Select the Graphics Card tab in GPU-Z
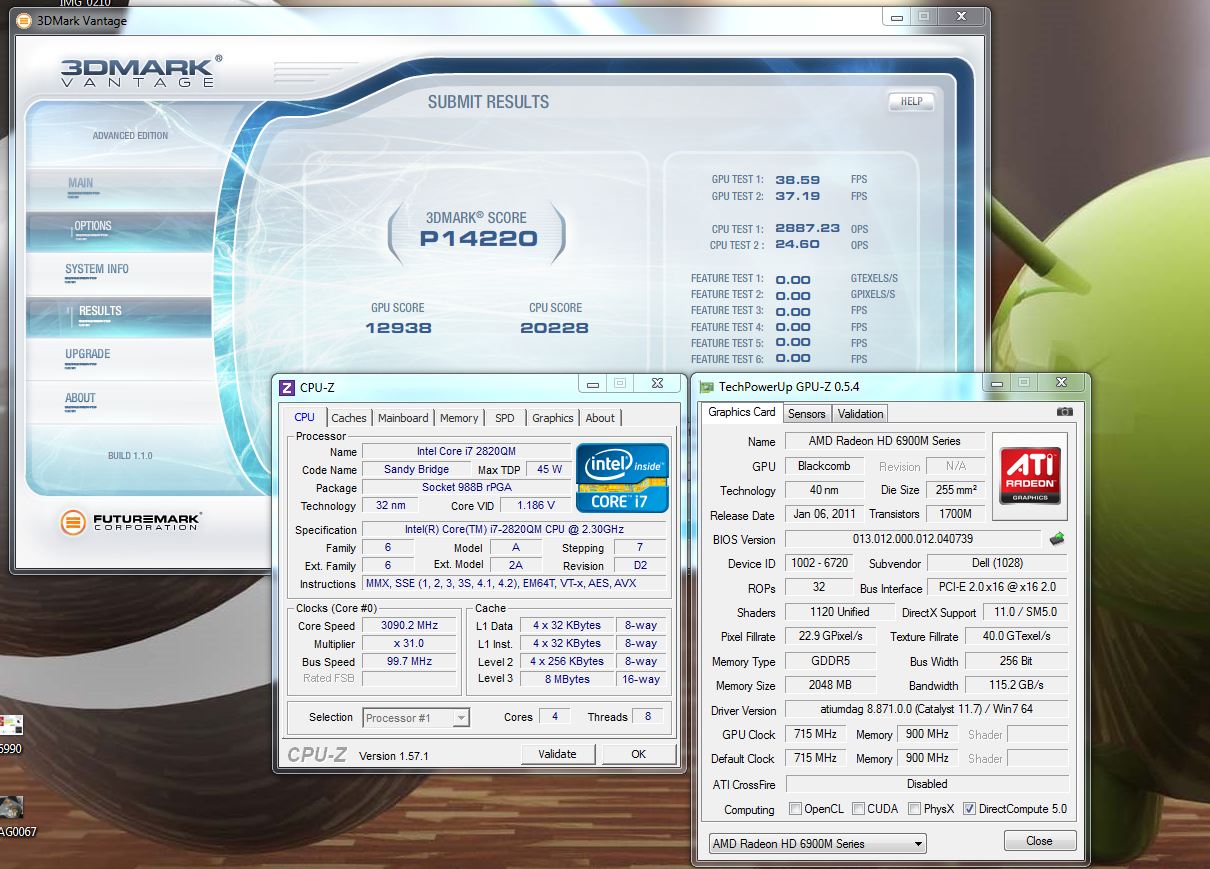The height and width of the screenshot is (869, 1210). pos(742,412)
